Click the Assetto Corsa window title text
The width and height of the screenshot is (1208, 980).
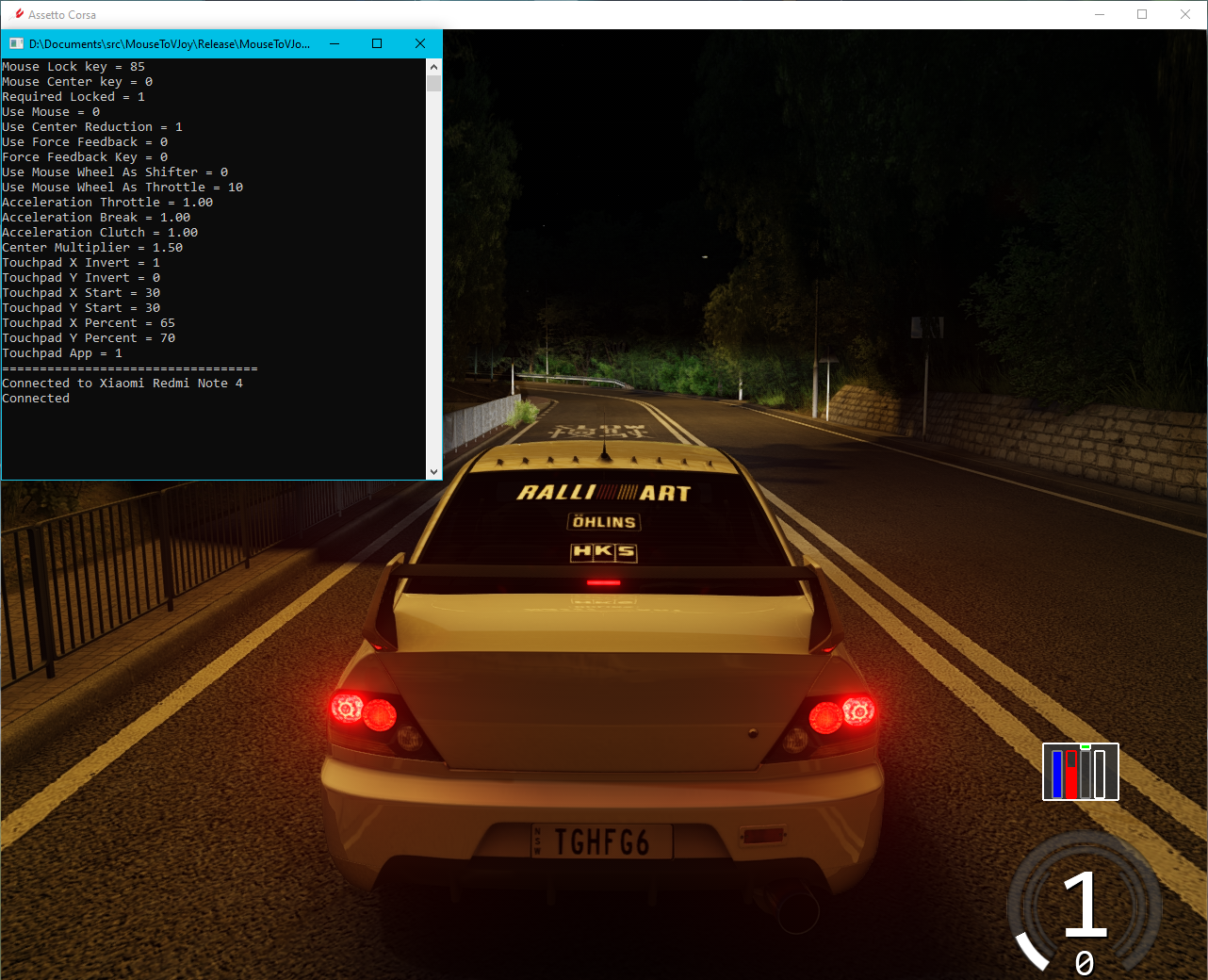[62, 15]
